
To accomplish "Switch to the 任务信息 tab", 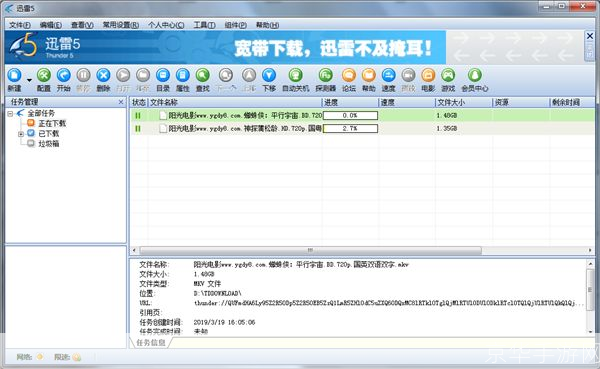I will tap(151, 343).
